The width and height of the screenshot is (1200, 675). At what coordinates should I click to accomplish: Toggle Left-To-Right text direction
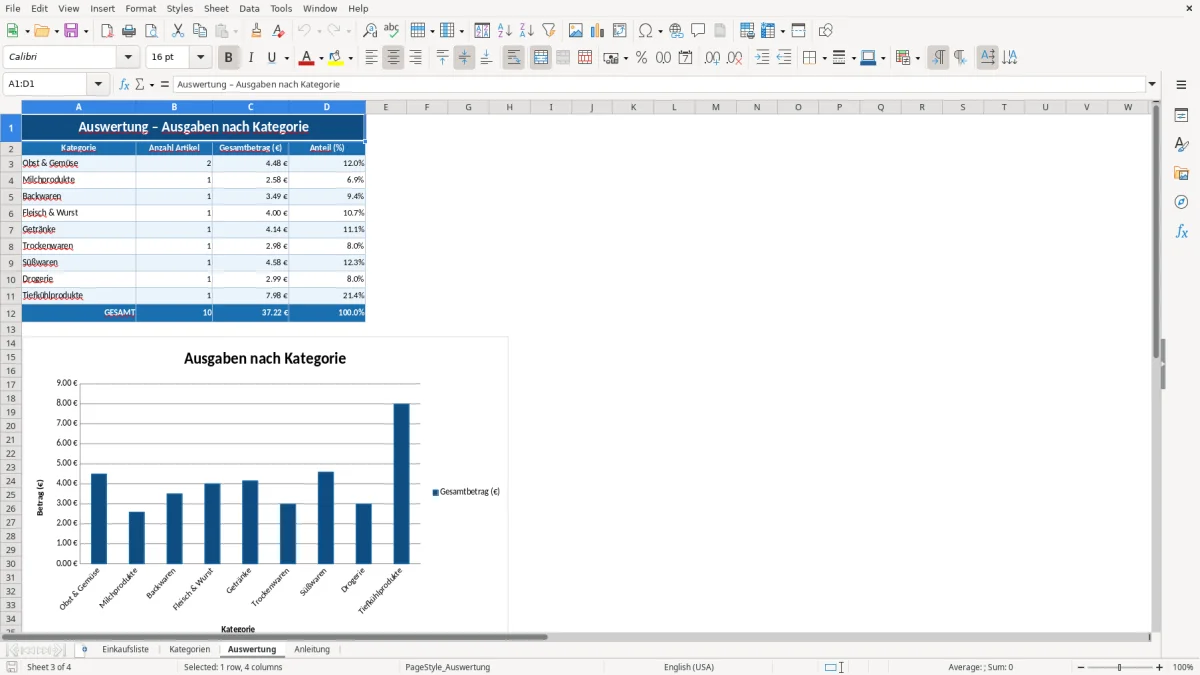click(938, 58)
